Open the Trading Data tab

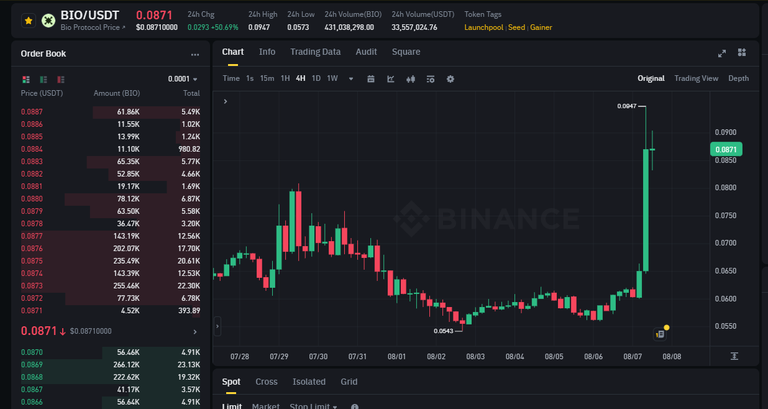(x=315, y=52)
